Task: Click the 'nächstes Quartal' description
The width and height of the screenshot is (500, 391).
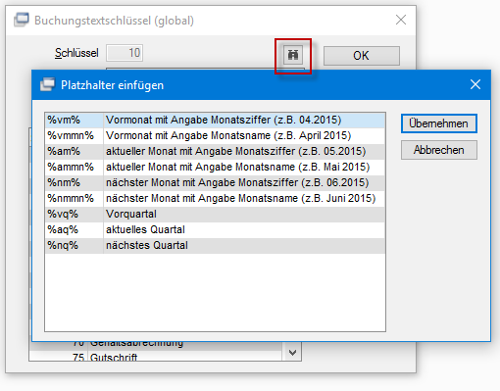Action: (147, 245)
